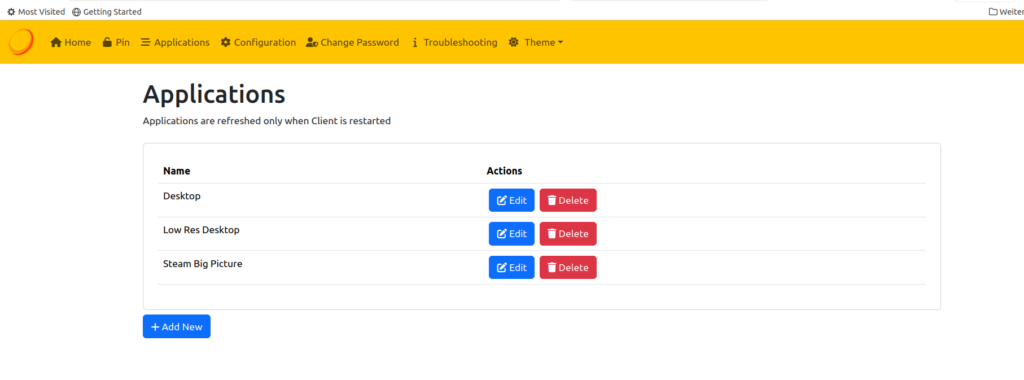Screen dimensions: 1024x380
Task: Edit the Low Res Desktop application
Action: [511, 234]
